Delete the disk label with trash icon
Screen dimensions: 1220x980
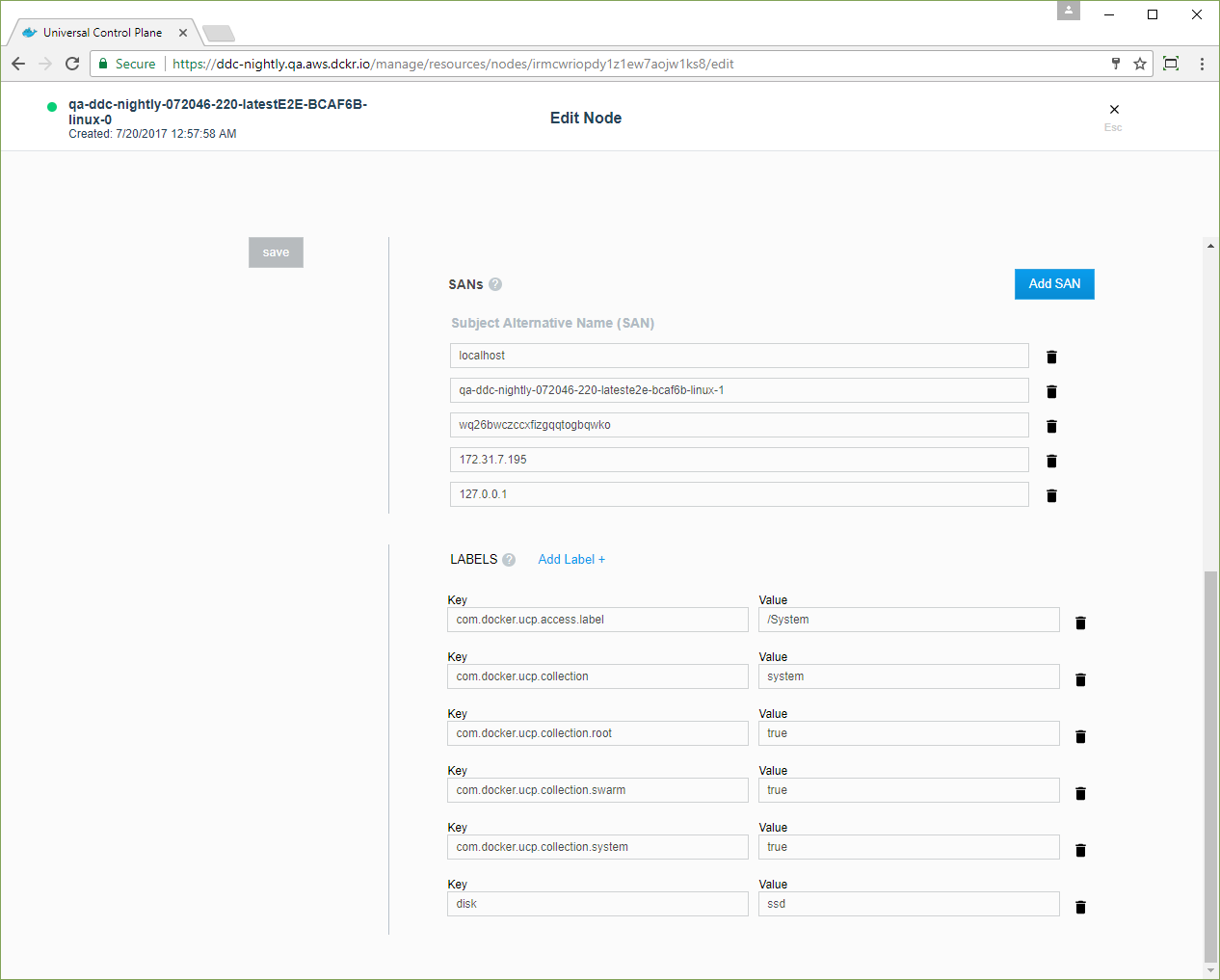[x=1080, y=907]
